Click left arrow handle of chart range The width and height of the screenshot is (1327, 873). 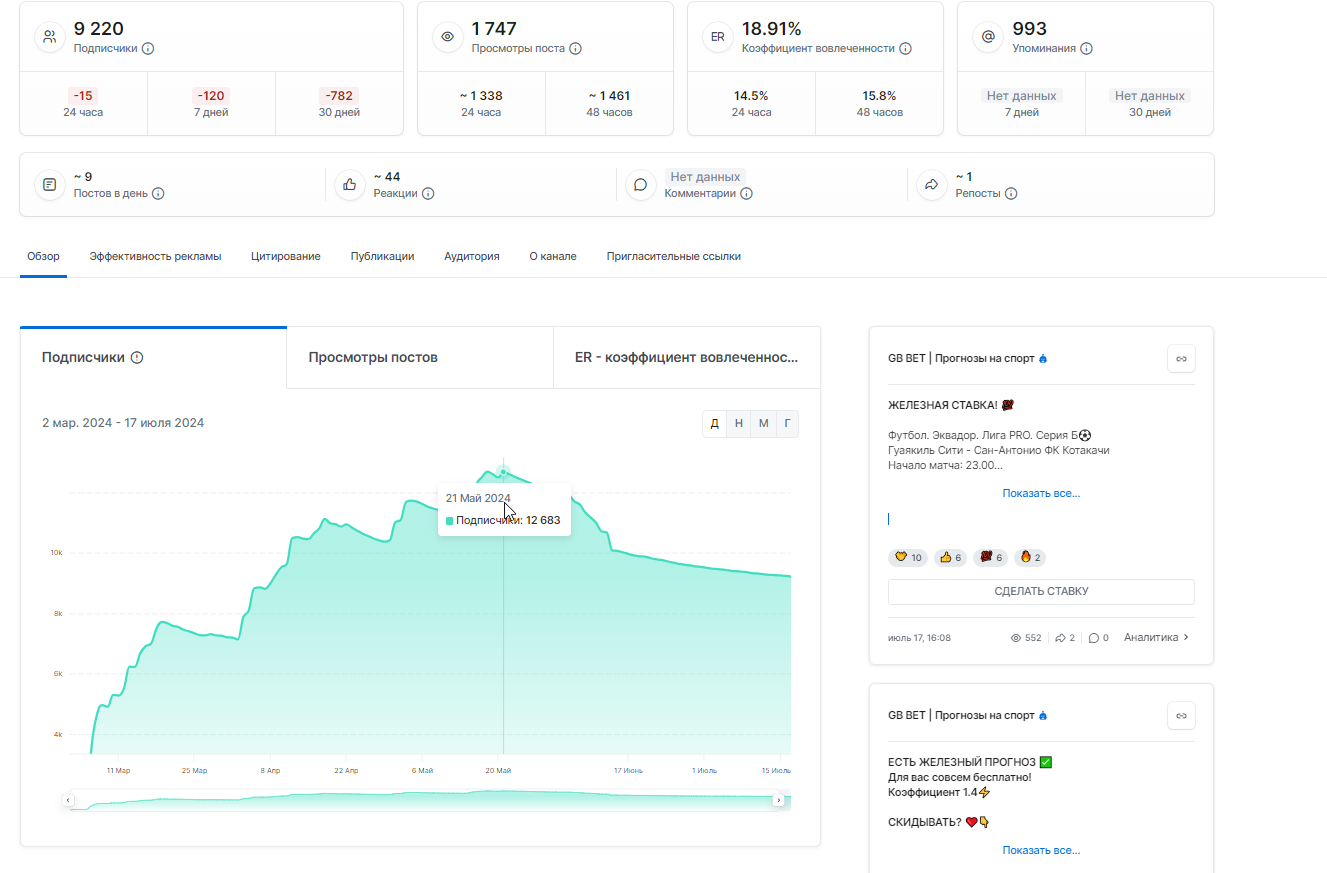[x=68, y=800]
